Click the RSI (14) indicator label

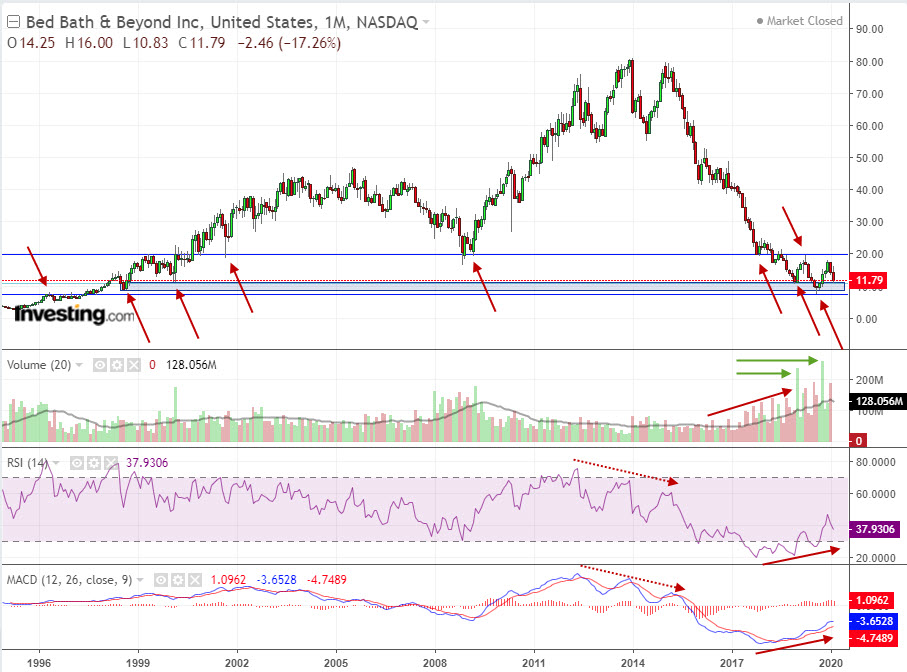(x=27, y=463)
